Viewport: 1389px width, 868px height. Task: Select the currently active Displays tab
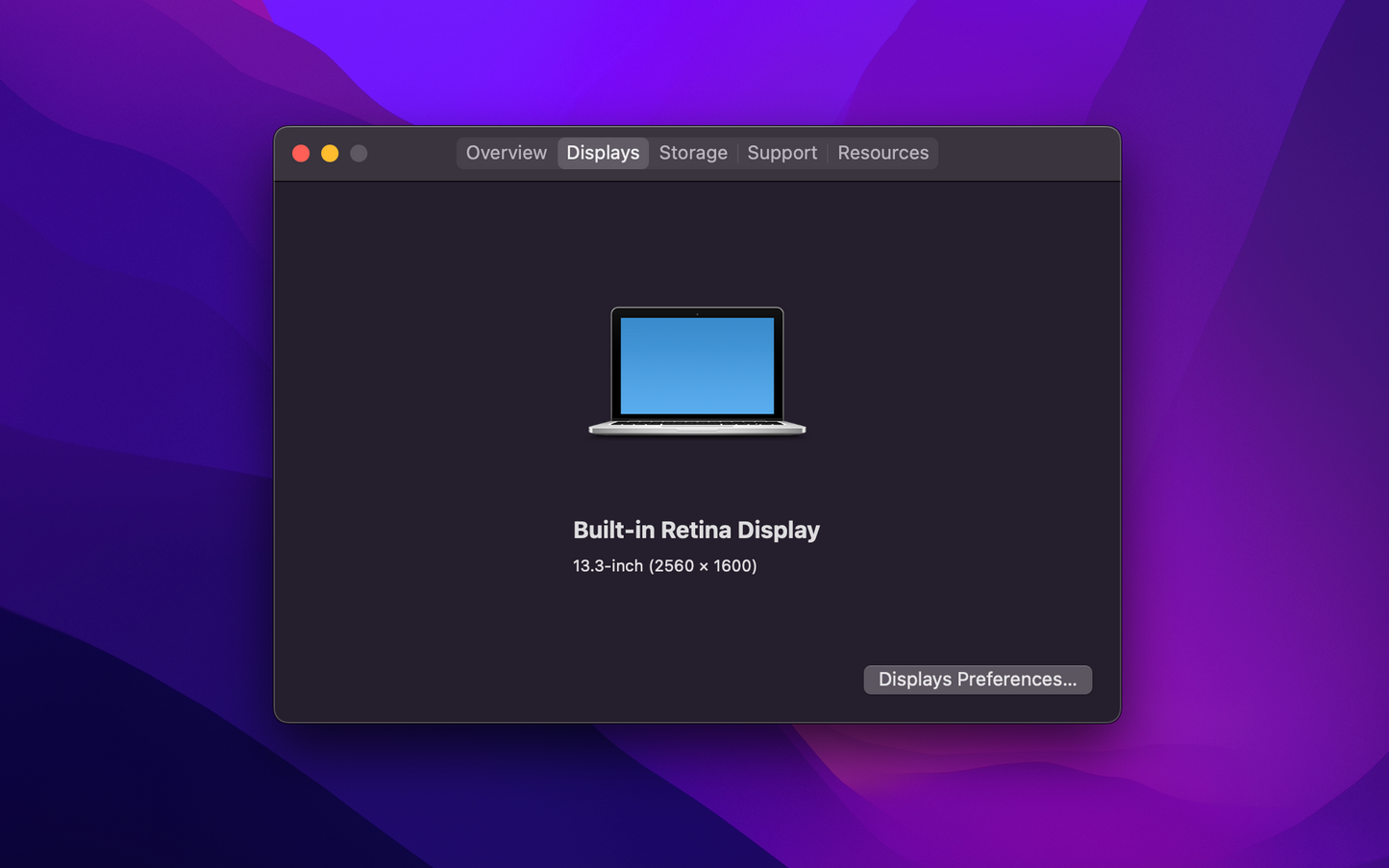pyautogui.click(x=603, y=153)
